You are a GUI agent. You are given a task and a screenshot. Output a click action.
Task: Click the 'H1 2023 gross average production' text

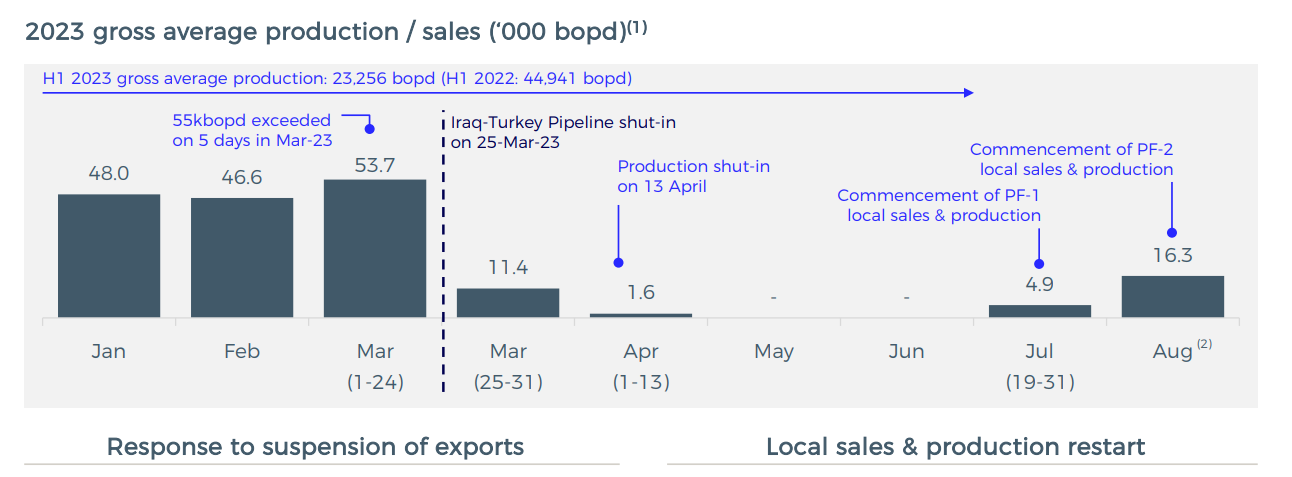[x=337, y=77]
